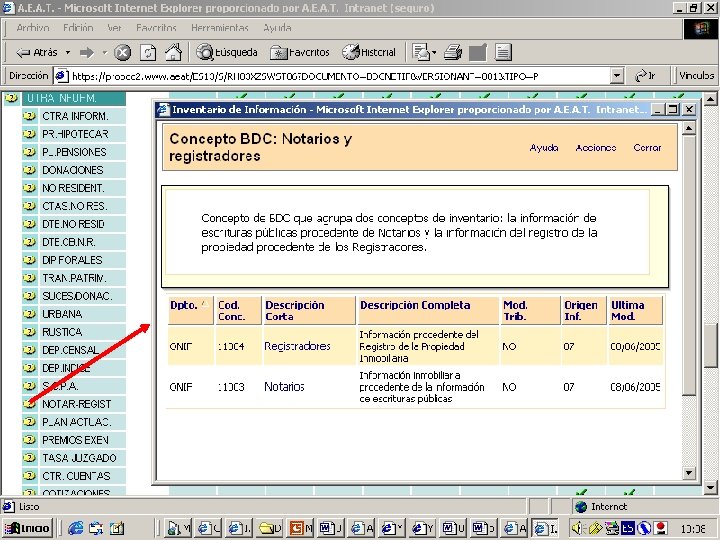The image size is (720, 540).
Task: Click the icon beside CTRA INFORM.
Action: 29,116
